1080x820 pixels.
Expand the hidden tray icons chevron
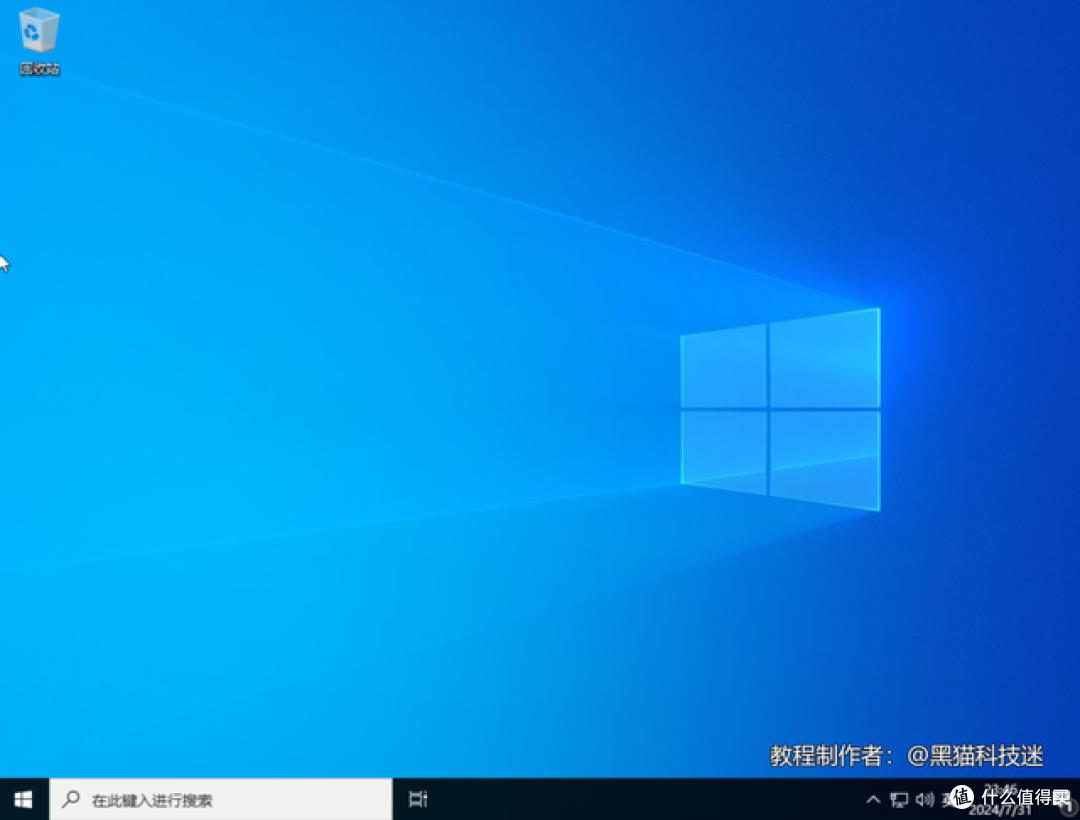click(x=873, y=799)
